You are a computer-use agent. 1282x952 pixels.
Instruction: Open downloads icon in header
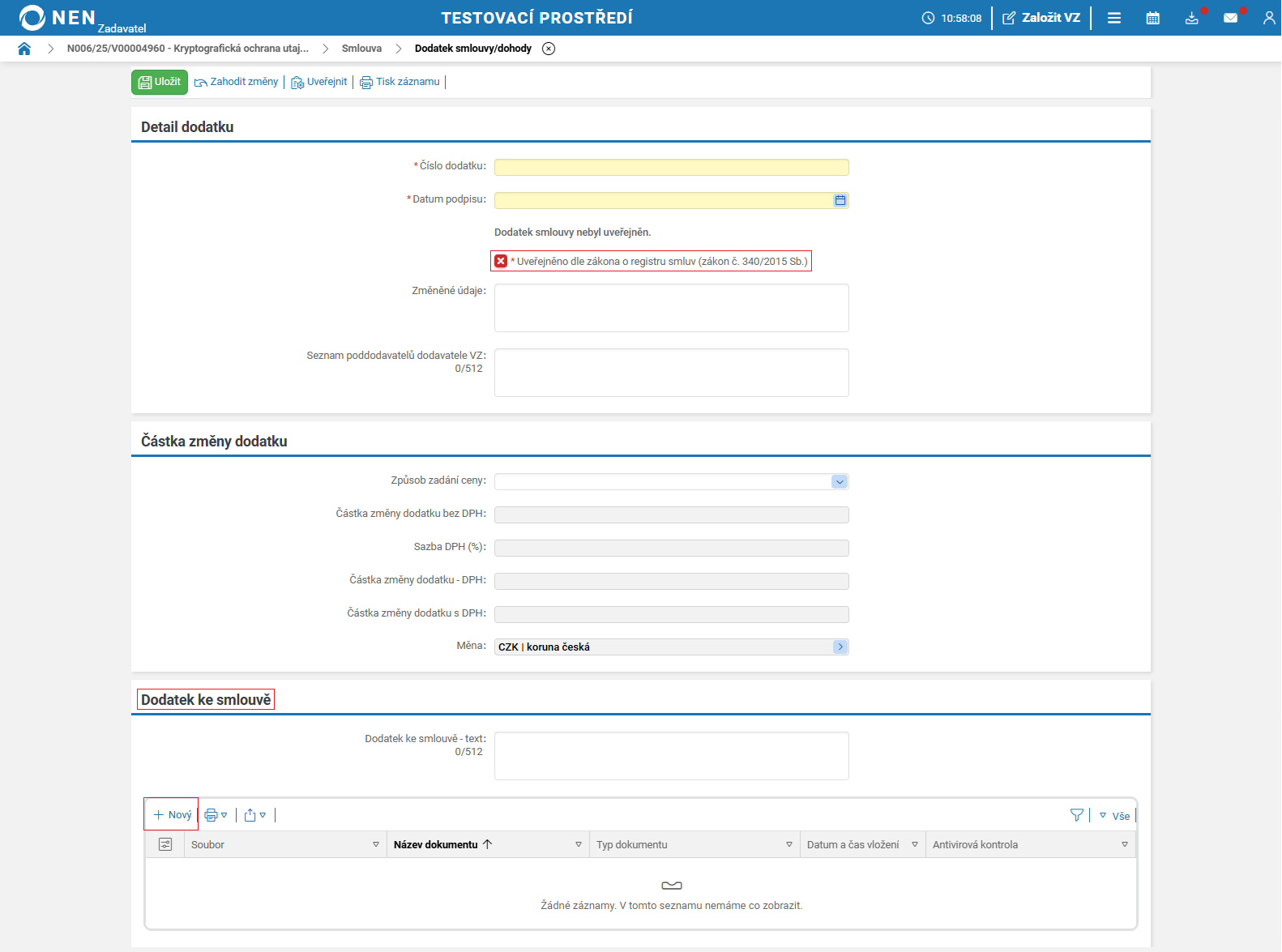point(1192,18)
